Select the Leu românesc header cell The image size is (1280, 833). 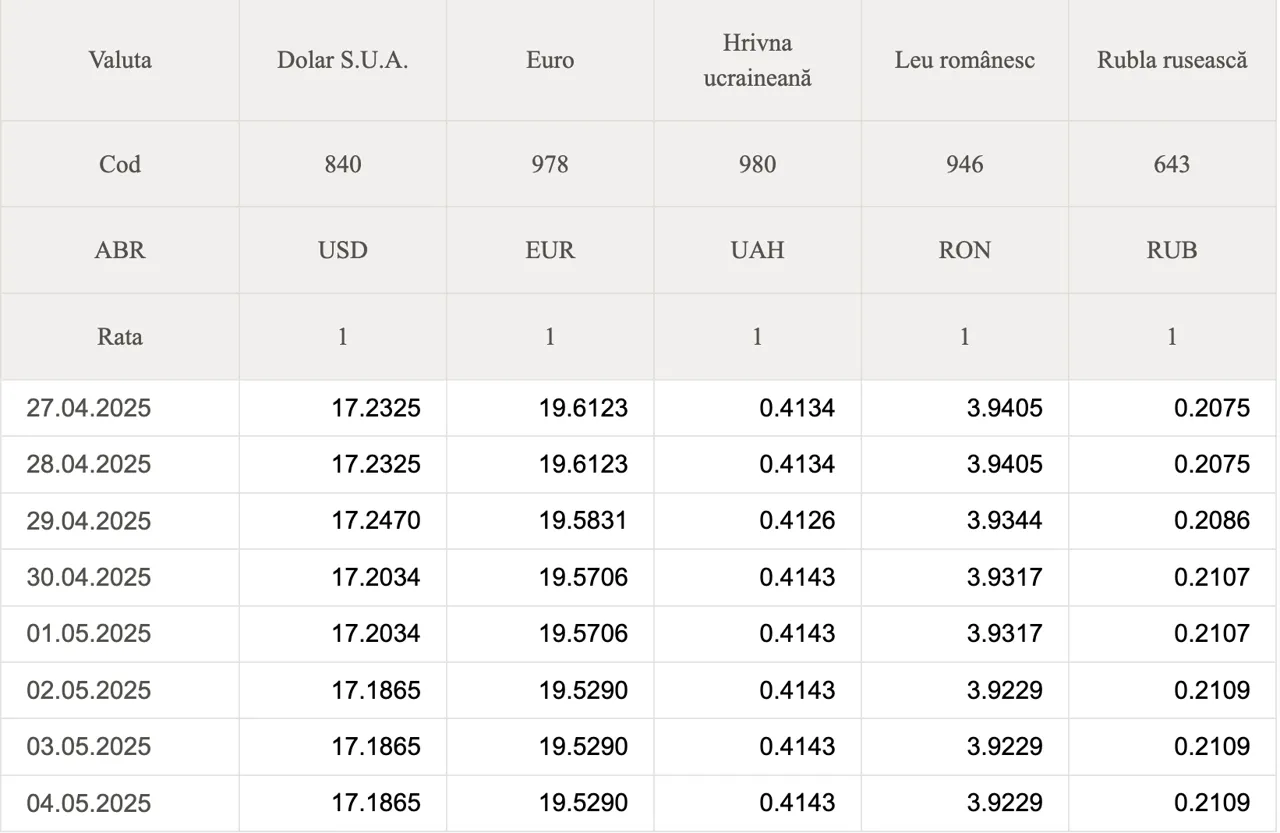pos(964,60)
